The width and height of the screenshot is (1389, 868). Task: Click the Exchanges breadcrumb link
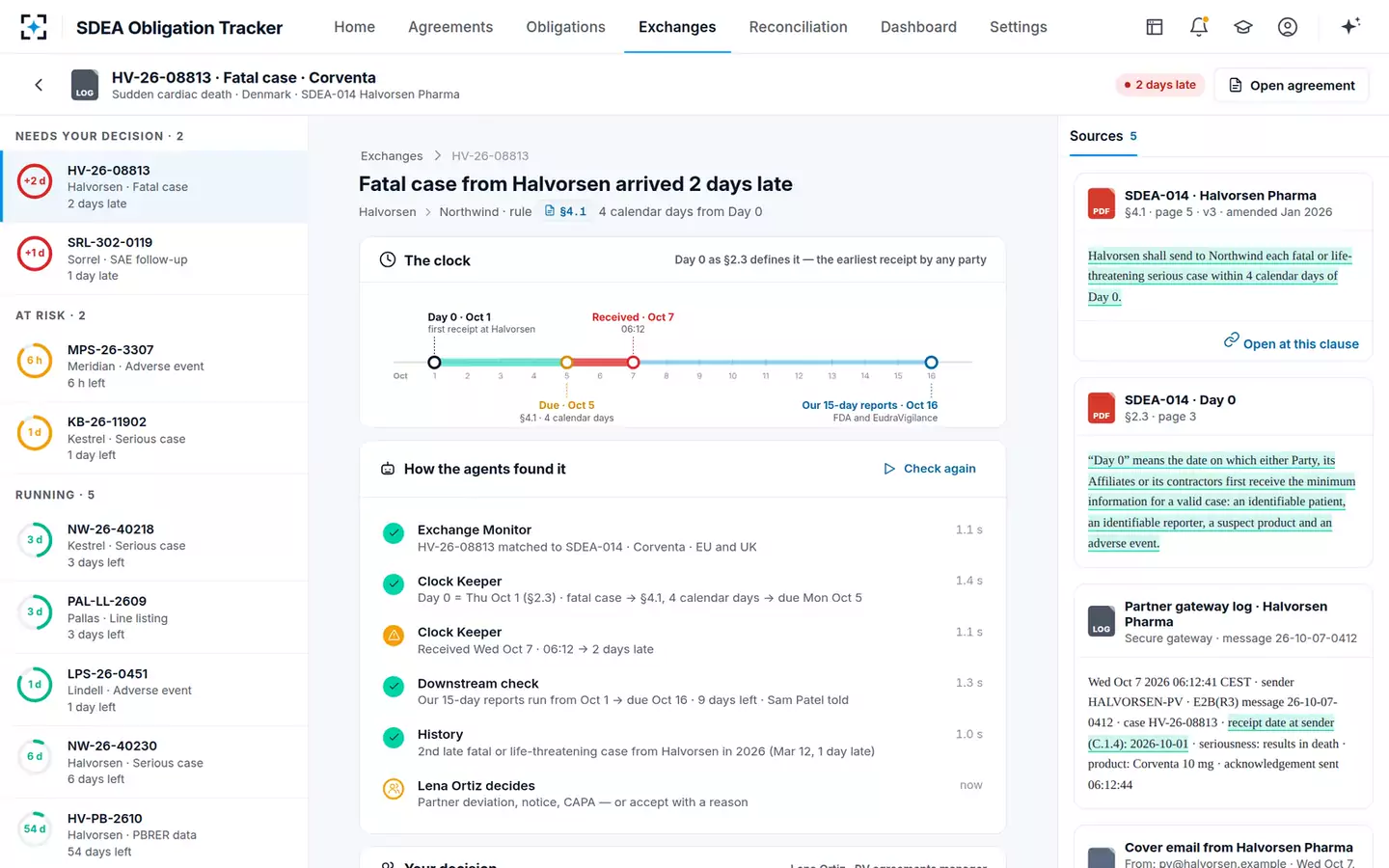pos(392,156)
